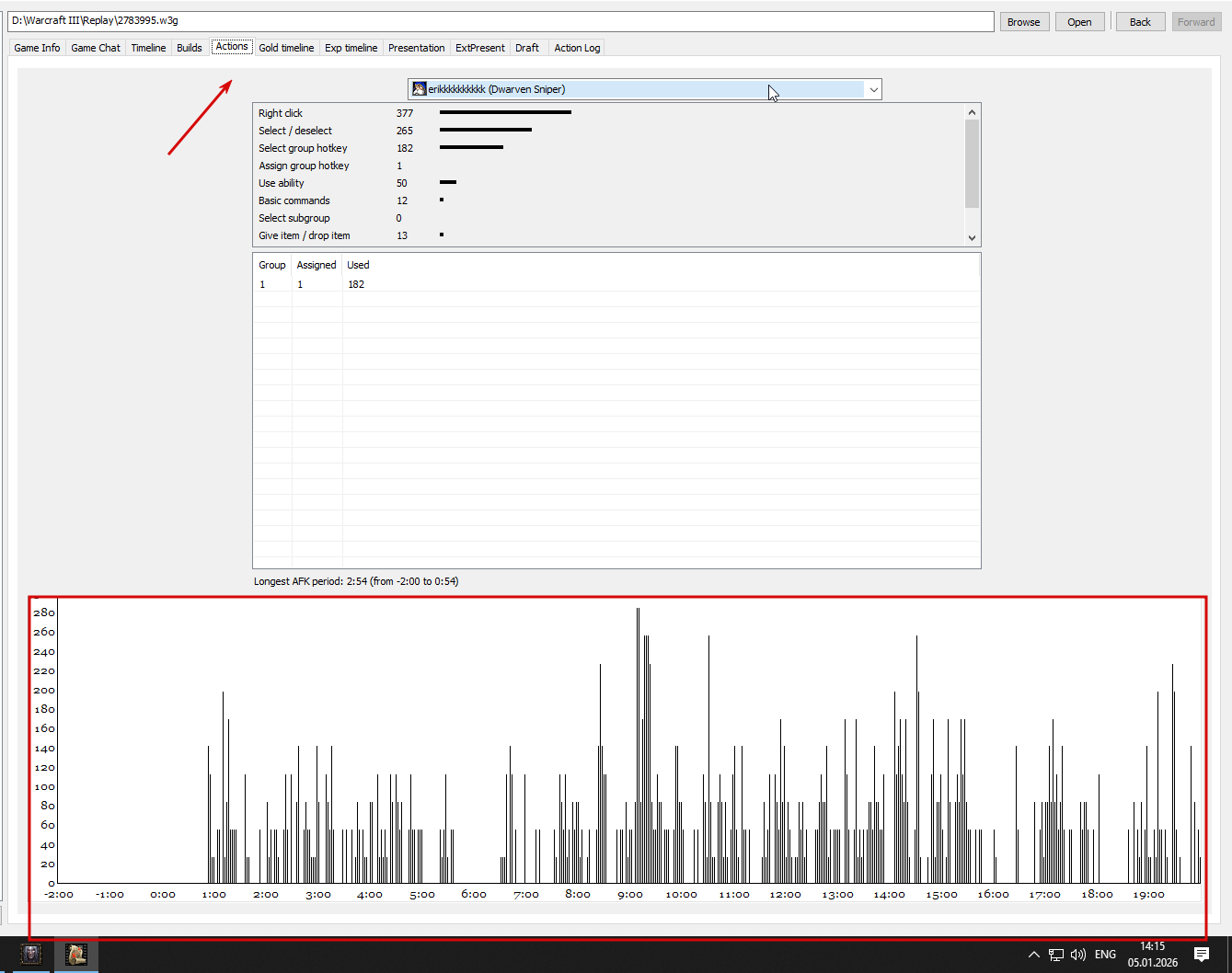Open the Exp timeline tab
This screenshot has height=973, width=1232.
(x=351, y=48)
